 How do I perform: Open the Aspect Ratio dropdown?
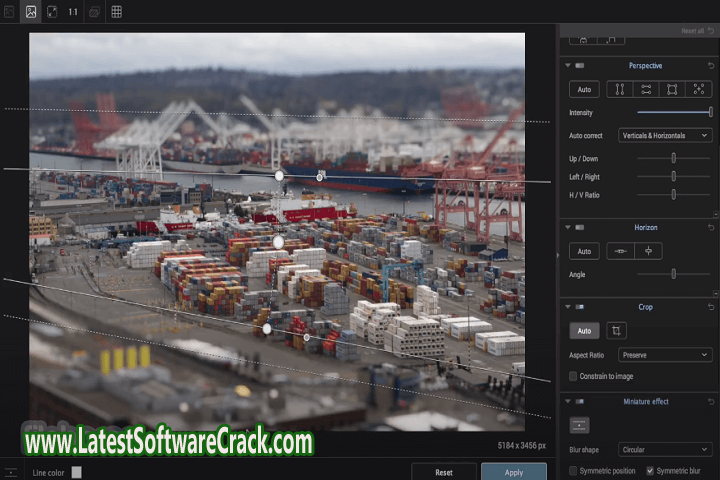point(664,355)
